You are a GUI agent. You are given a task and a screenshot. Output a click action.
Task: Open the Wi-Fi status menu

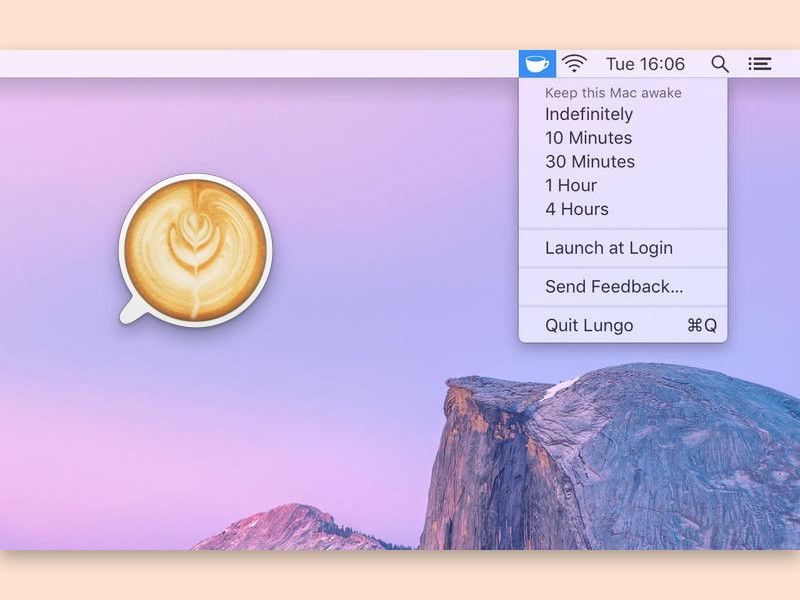(574, 64)
